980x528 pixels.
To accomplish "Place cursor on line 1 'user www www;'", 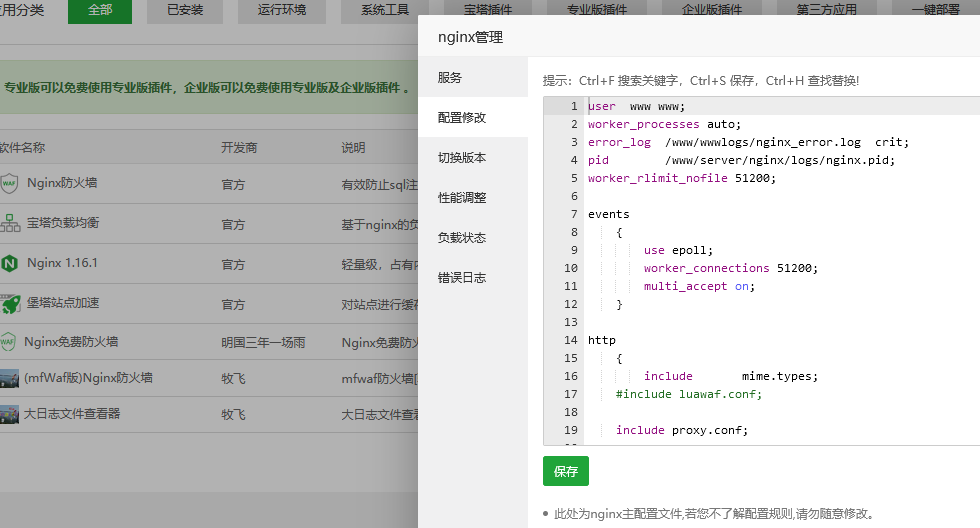I will (636, 106).
